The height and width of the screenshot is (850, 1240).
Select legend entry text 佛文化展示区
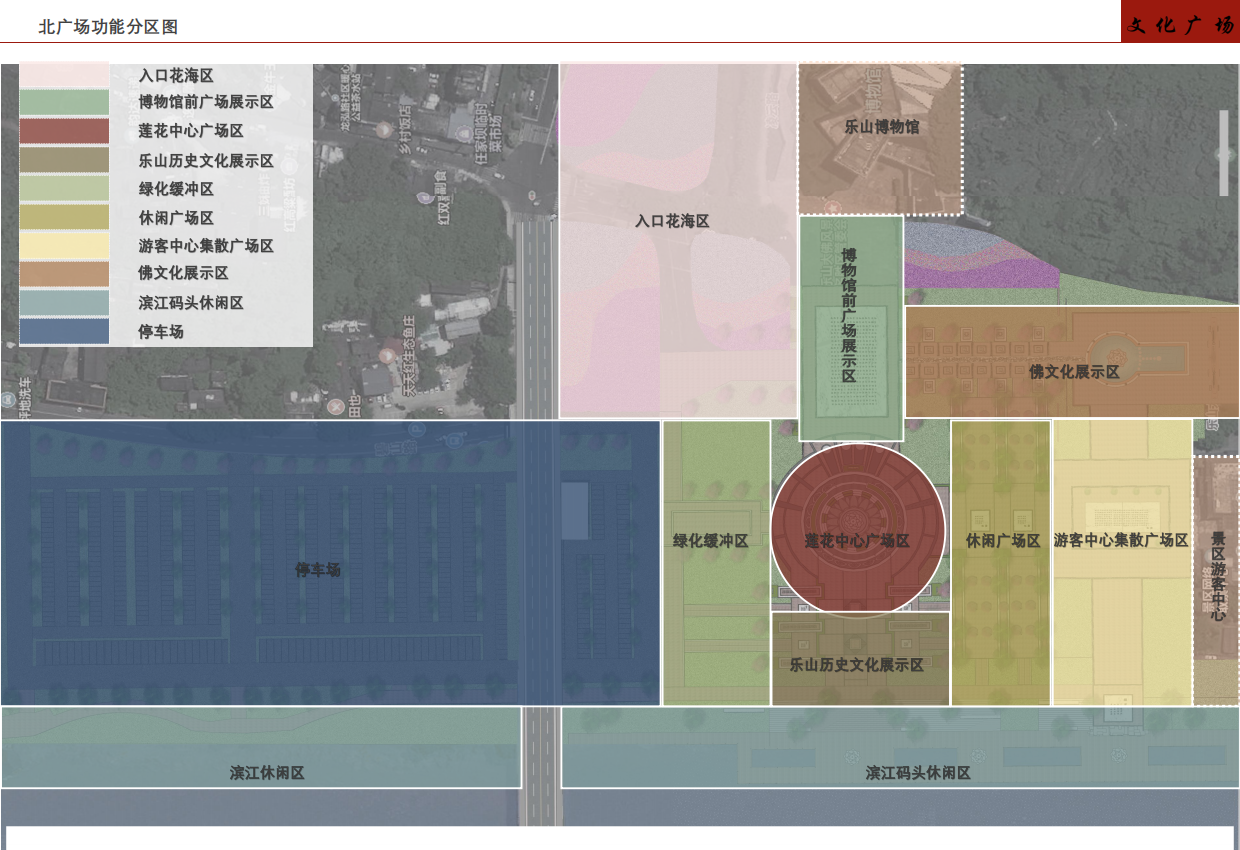(x=183, y=273)
